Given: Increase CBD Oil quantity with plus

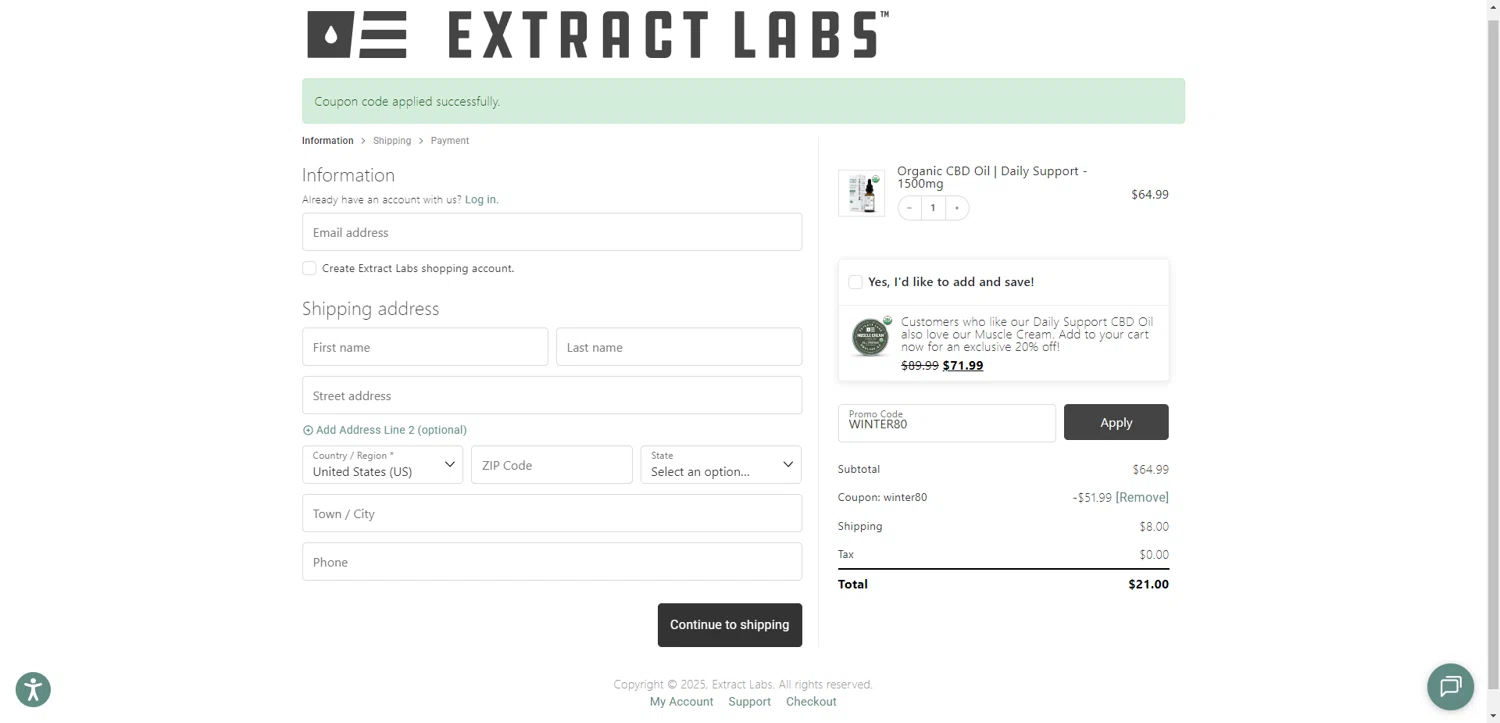Looking at the screenshot, I should [957, 208].
